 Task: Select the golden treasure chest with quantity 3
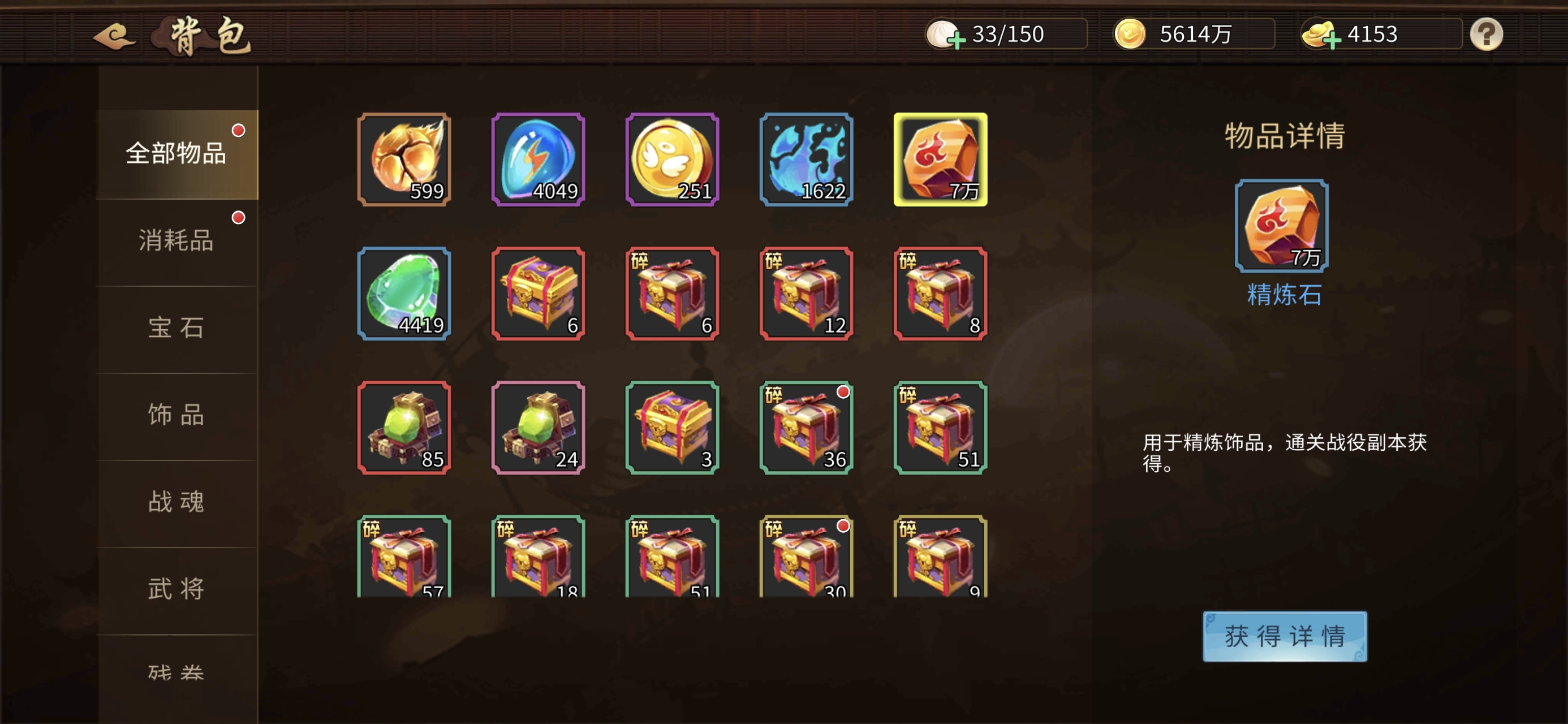click(x=672, y=428)
